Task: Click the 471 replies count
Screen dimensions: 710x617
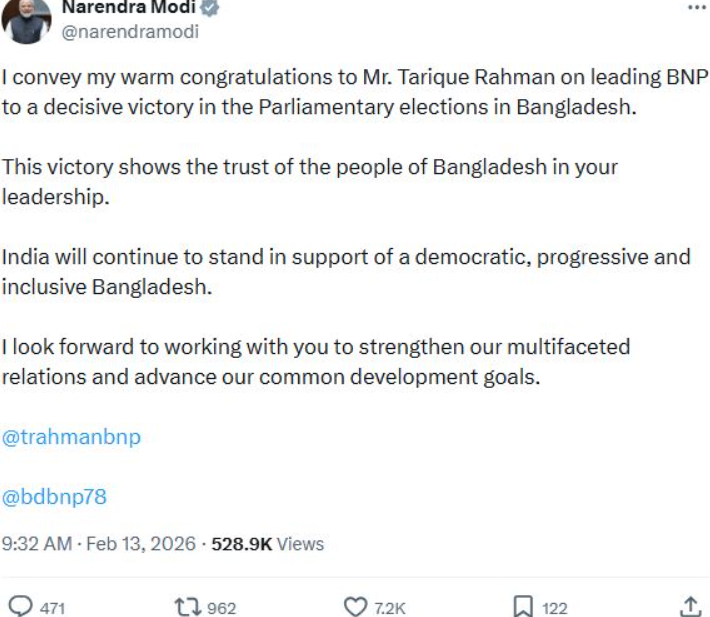Action: [x=52, y=607]
